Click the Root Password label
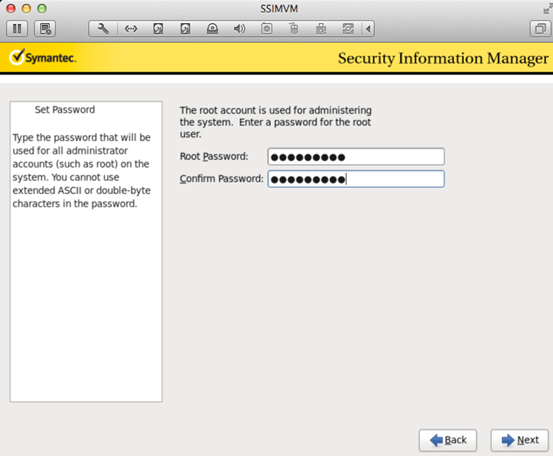This screenshot has width=553, height=456. coord(214,156)
